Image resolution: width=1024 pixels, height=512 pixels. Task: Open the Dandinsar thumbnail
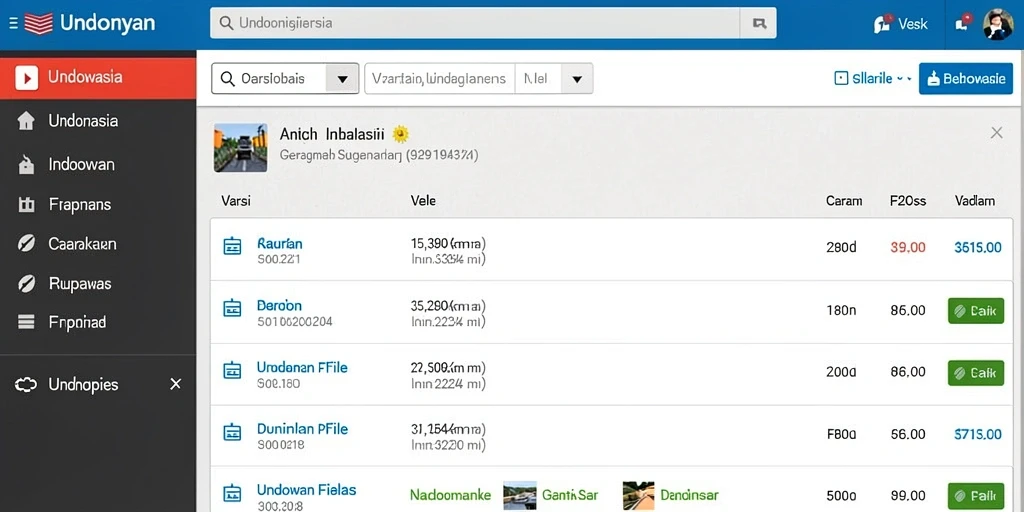(x=639, y=496)
